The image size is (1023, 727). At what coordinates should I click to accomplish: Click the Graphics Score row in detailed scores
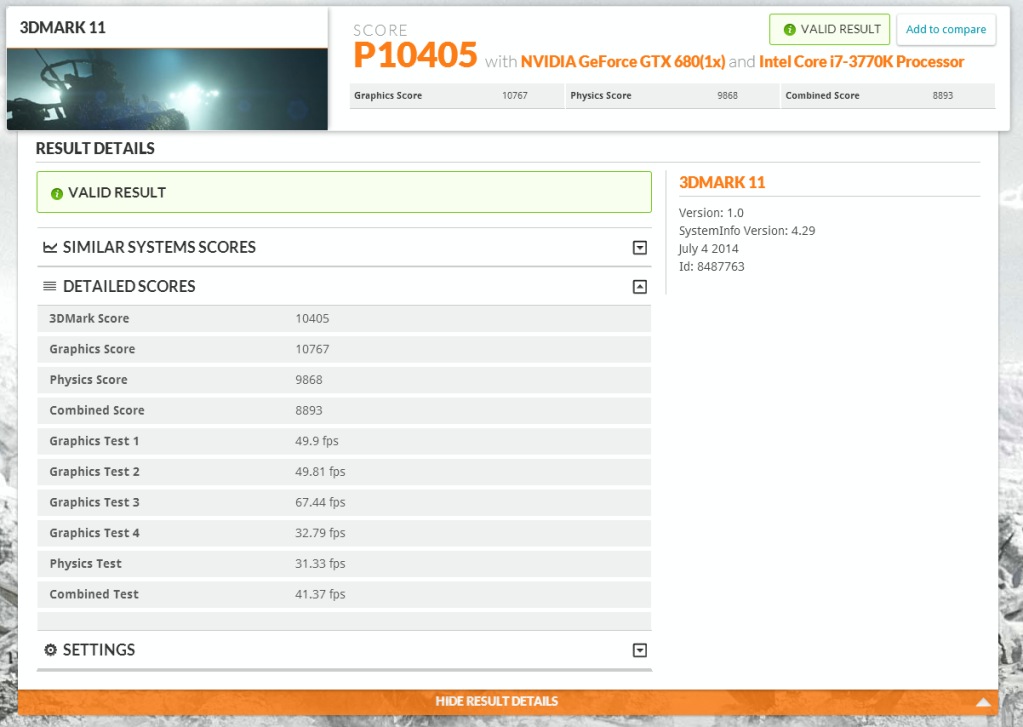click(344, 349)
